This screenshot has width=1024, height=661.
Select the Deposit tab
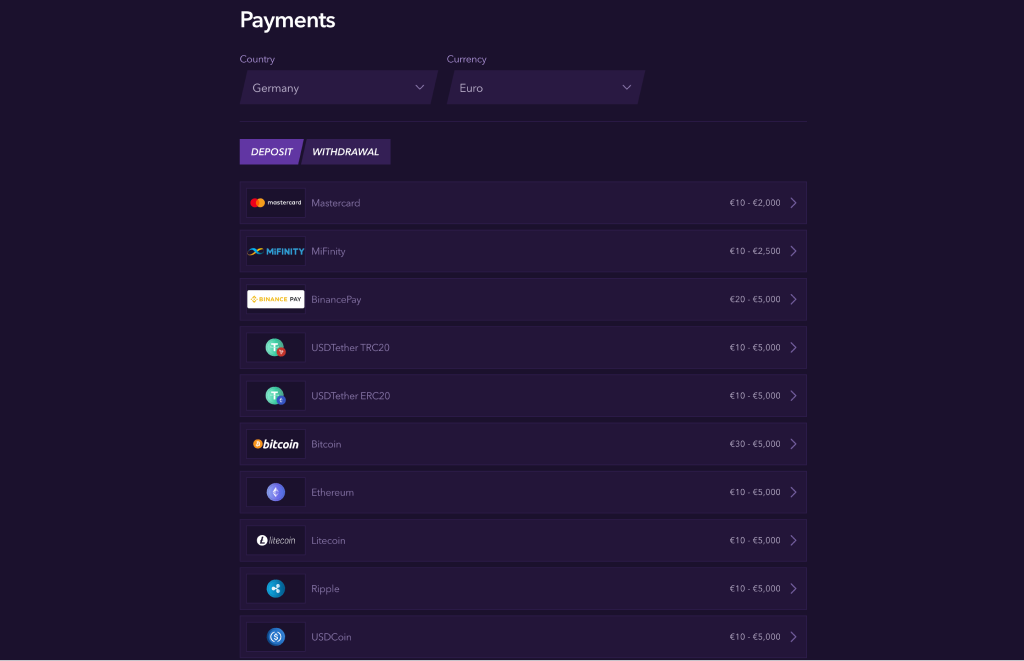point(271,152)
